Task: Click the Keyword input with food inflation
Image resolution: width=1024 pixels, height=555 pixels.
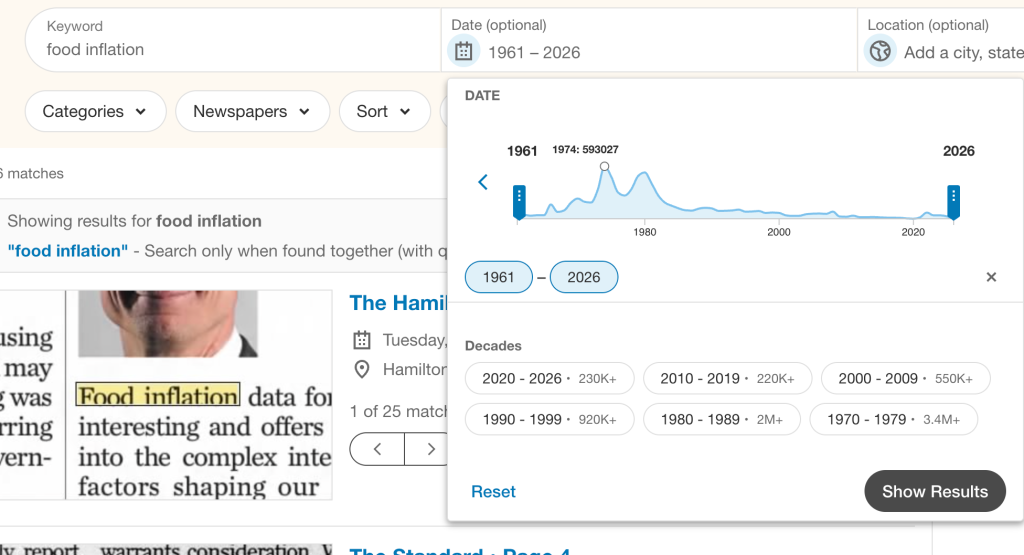Action: [230, 50]
